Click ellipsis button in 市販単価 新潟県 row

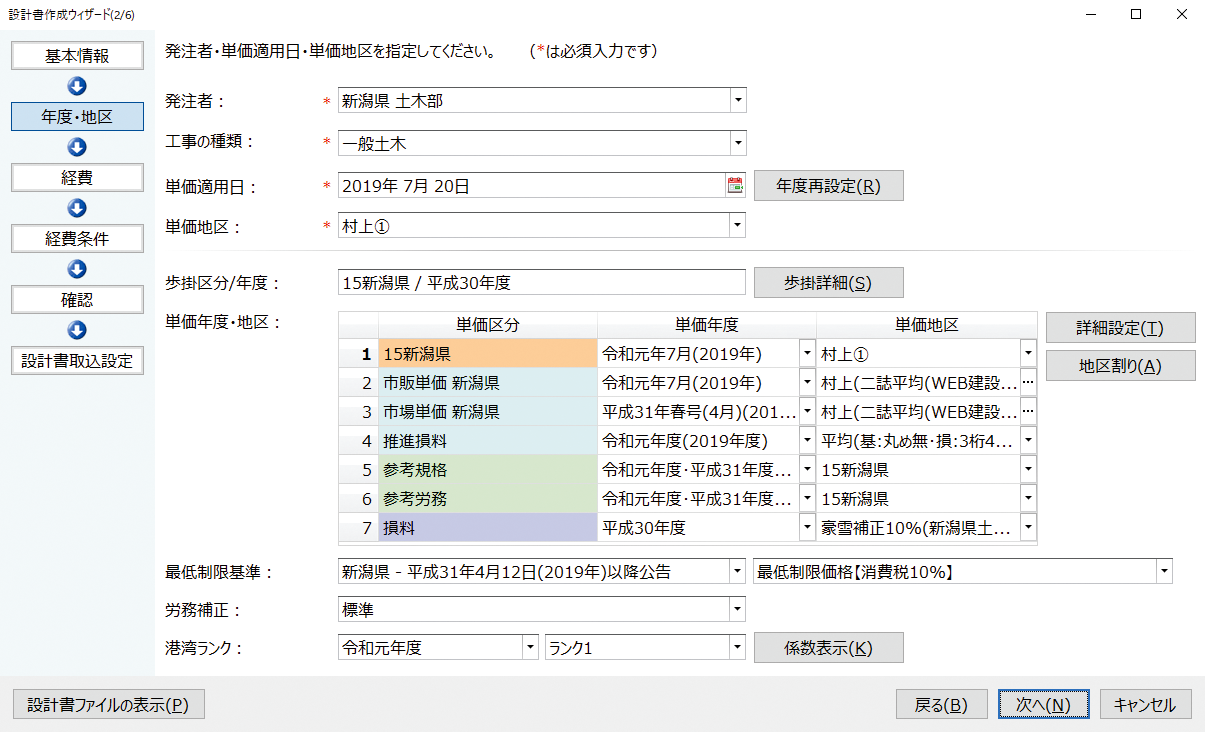1027,383
